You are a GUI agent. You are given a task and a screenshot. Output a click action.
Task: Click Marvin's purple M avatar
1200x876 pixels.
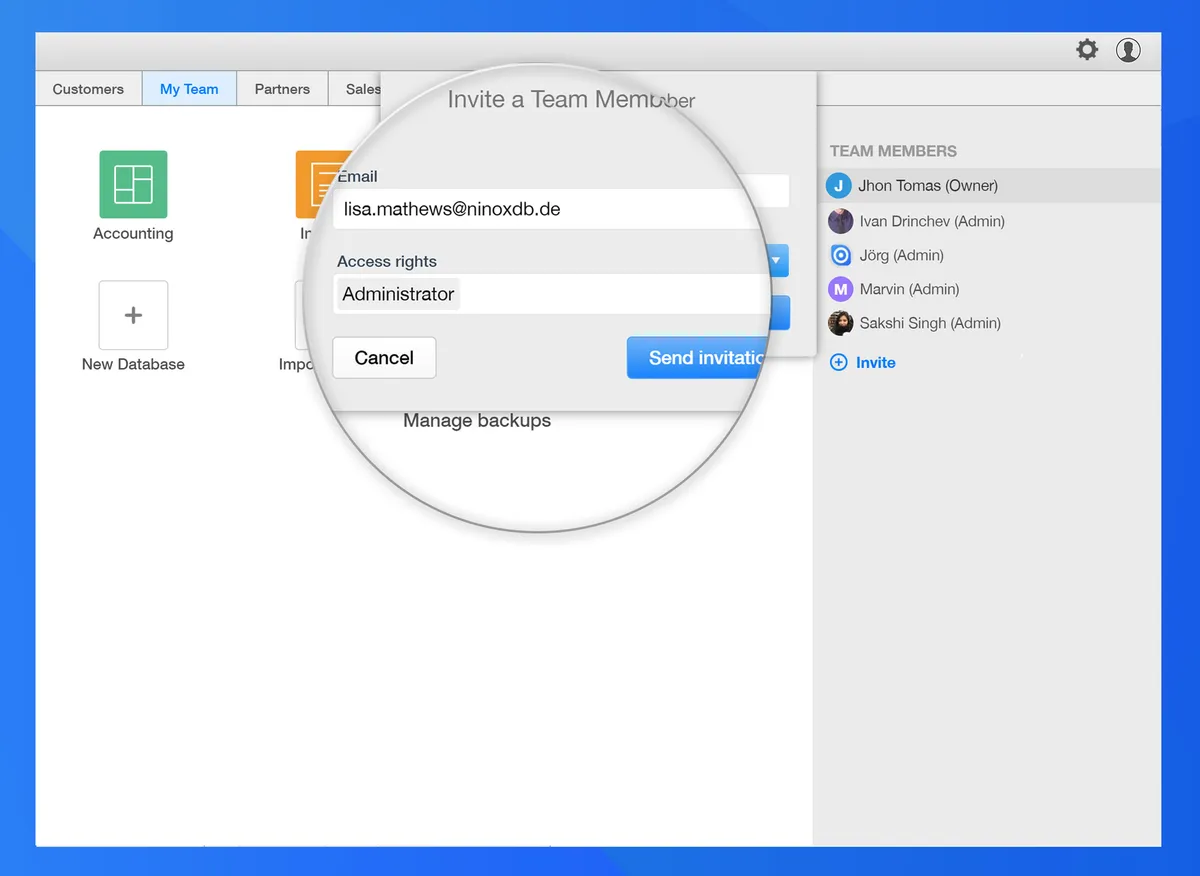tap(840, 289)
